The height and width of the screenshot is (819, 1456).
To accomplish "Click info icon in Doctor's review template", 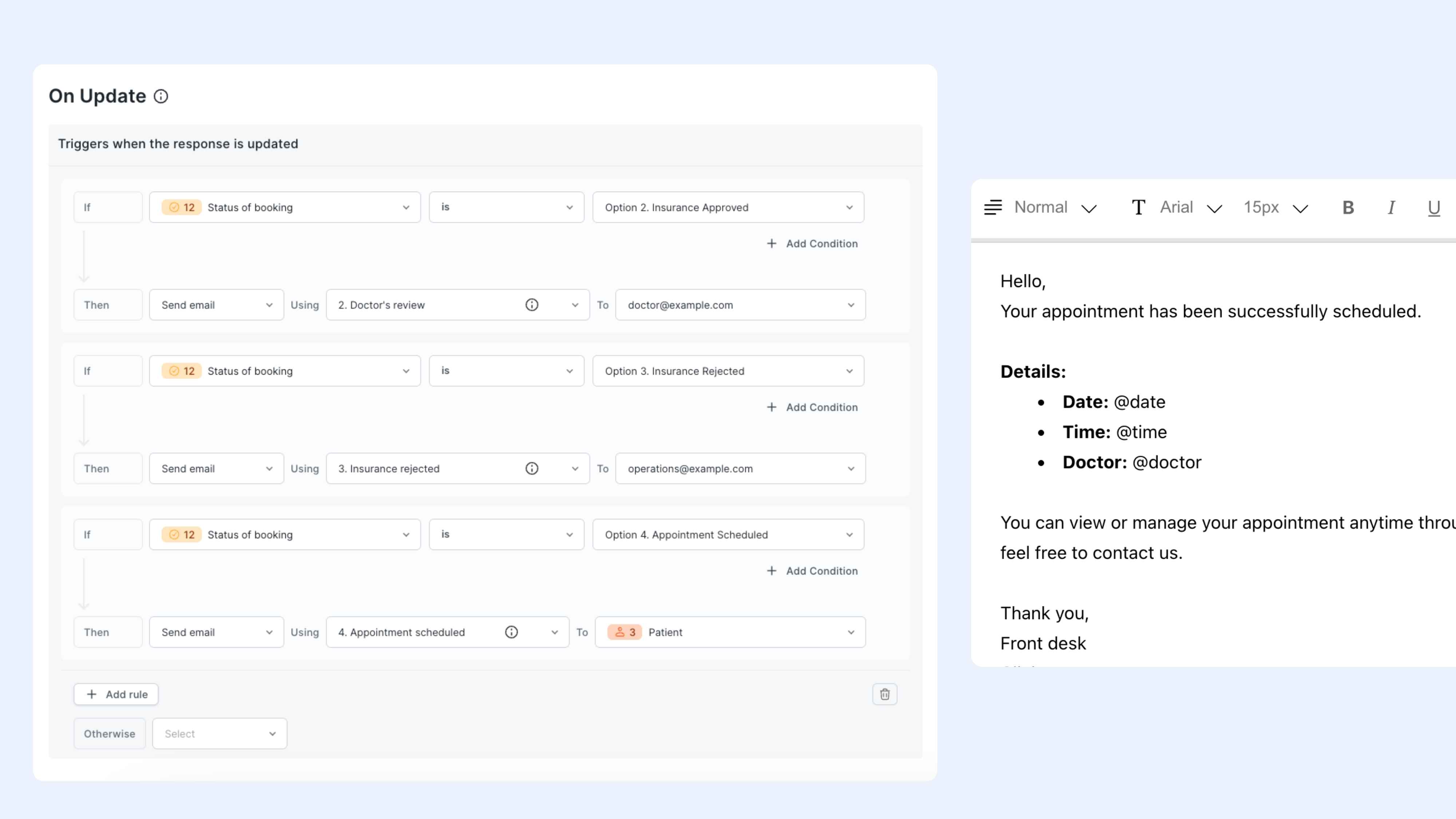I will (x=531, y=305).
